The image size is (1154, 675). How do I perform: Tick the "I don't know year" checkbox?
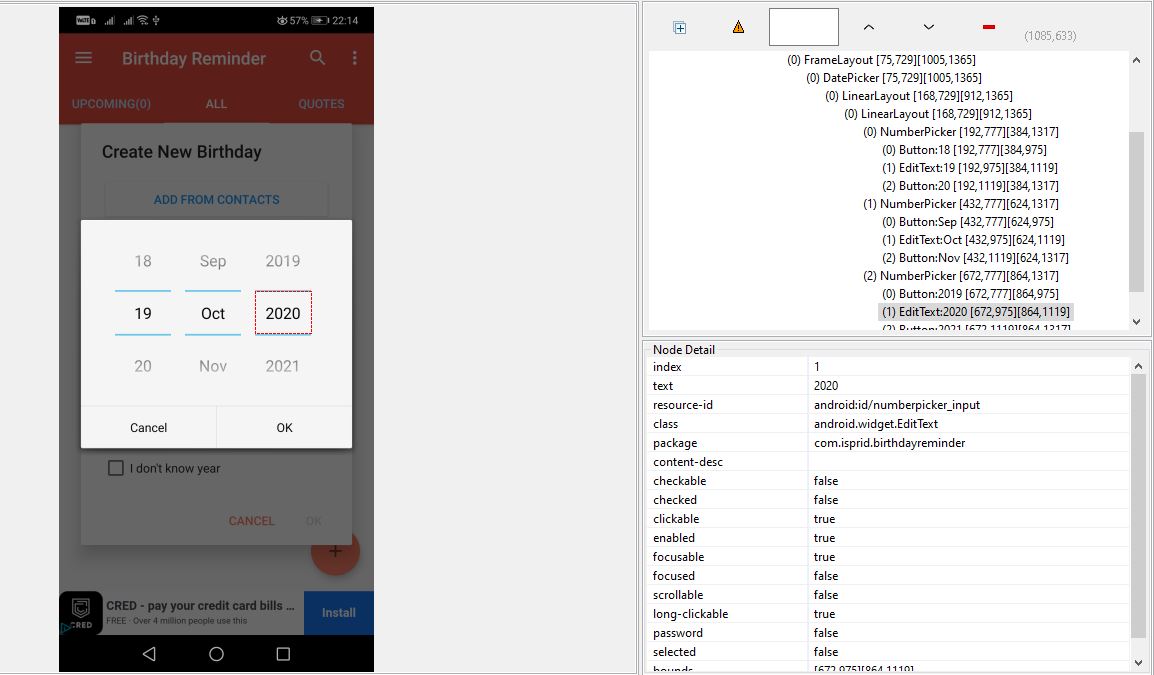coord(116,468)
